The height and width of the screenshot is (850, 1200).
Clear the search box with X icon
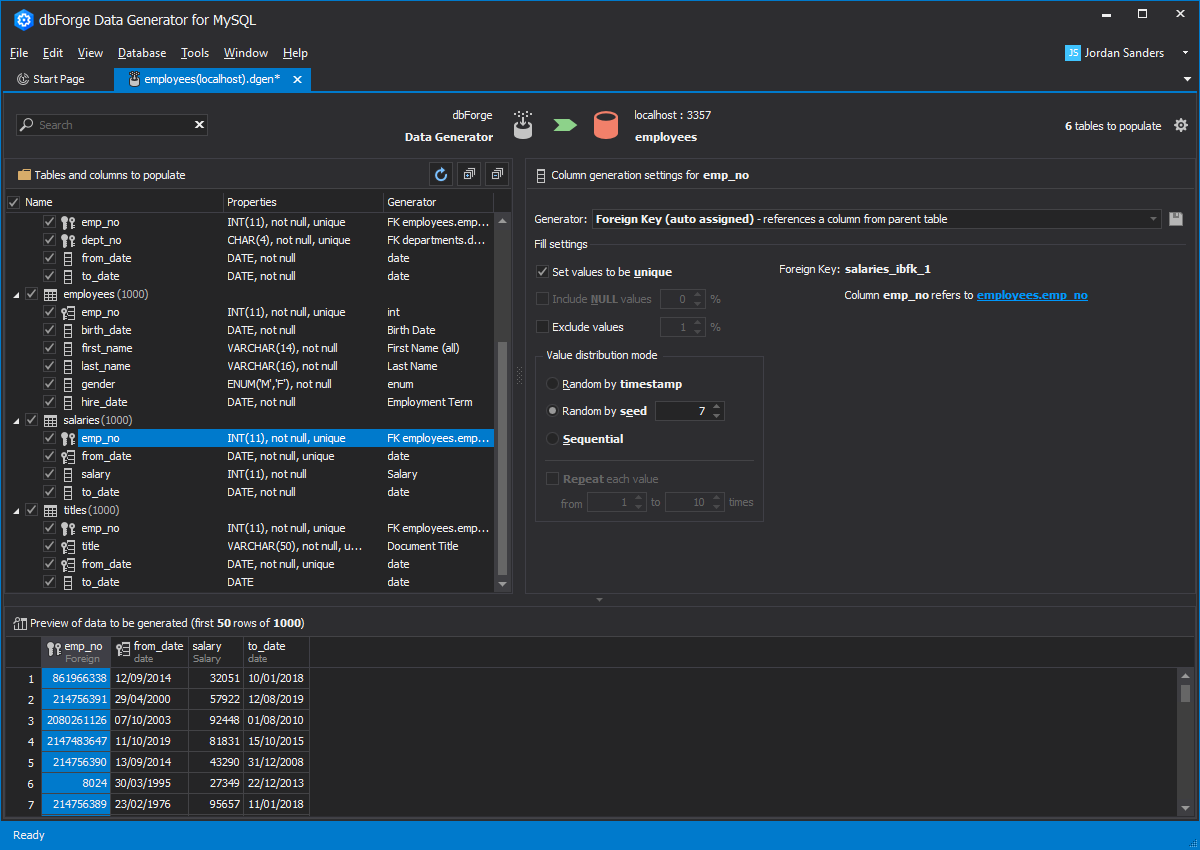pyautogui.click(x=199, y=125)
